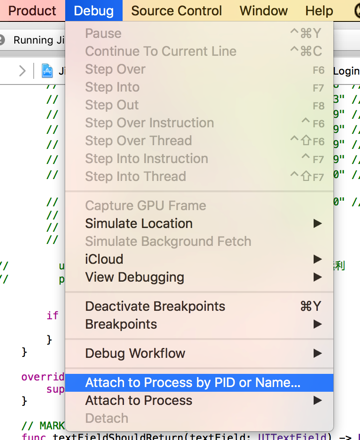360x440 pixels.
Task: Expand the View Debugging submenu arrow
Action: click(x=317, y=277)
